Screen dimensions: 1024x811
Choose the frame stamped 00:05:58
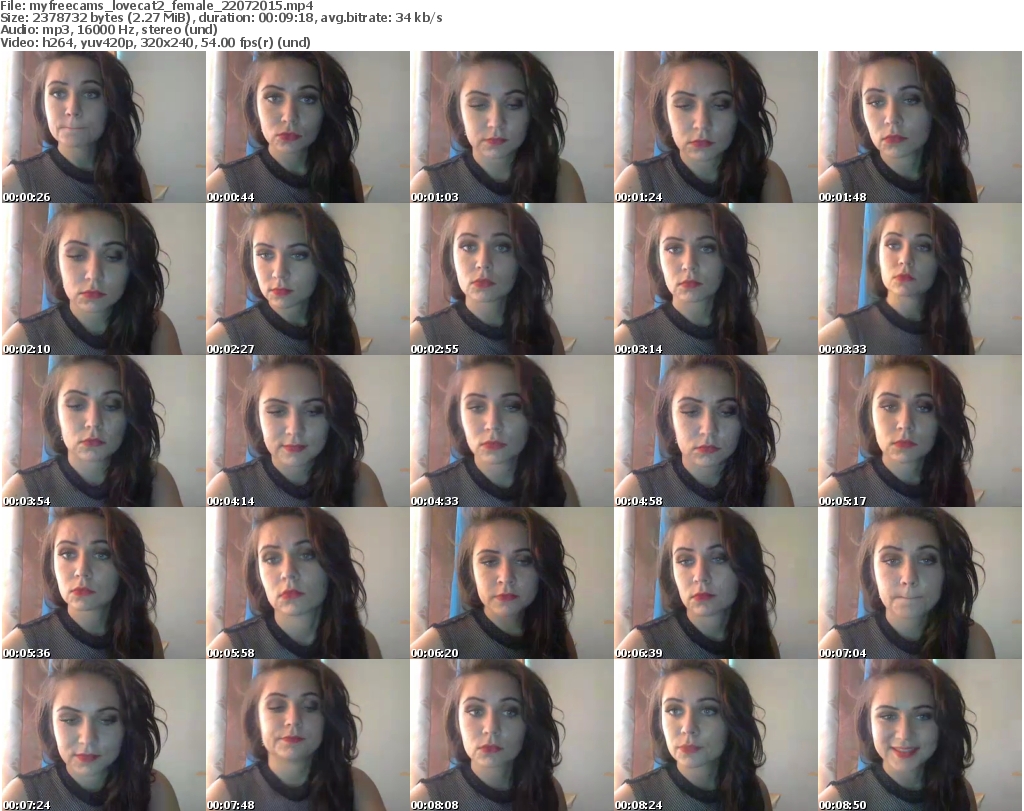click(308, 583)
